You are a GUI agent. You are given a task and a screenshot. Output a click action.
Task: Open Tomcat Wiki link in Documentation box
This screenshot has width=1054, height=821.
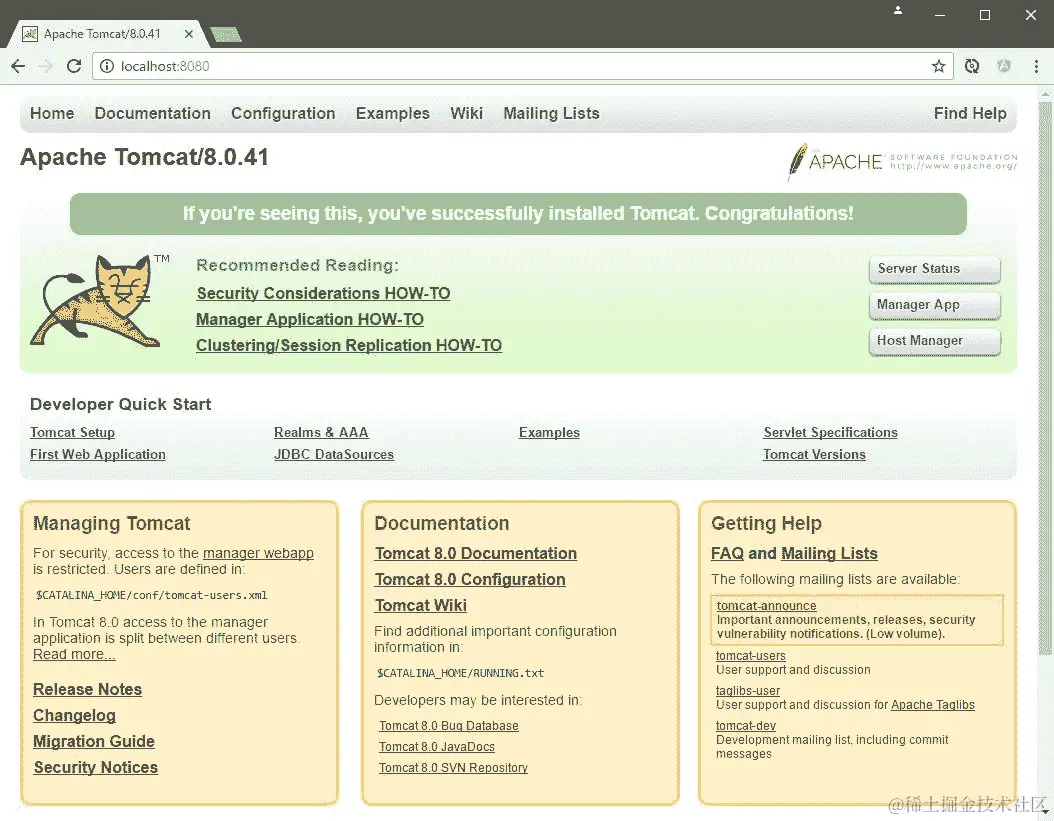pyautogui.click(x=421, y=606)
